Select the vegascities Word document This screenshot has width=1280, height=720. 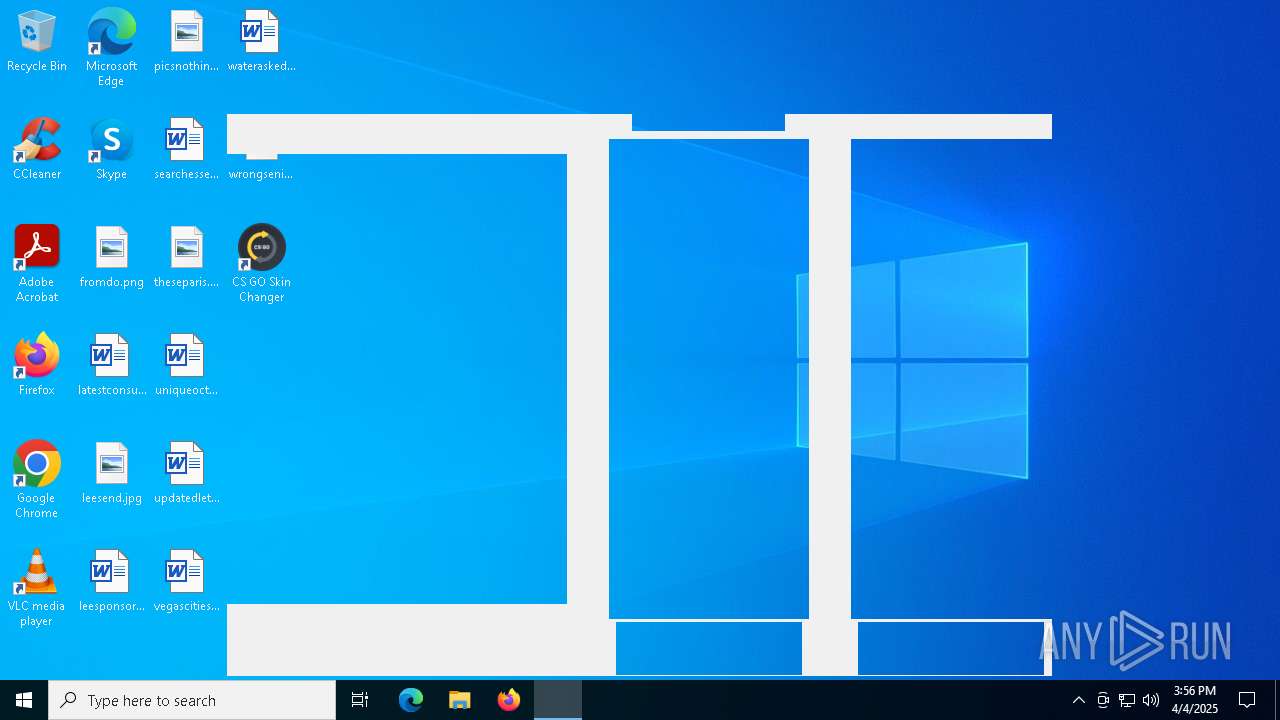click(186, 582)
